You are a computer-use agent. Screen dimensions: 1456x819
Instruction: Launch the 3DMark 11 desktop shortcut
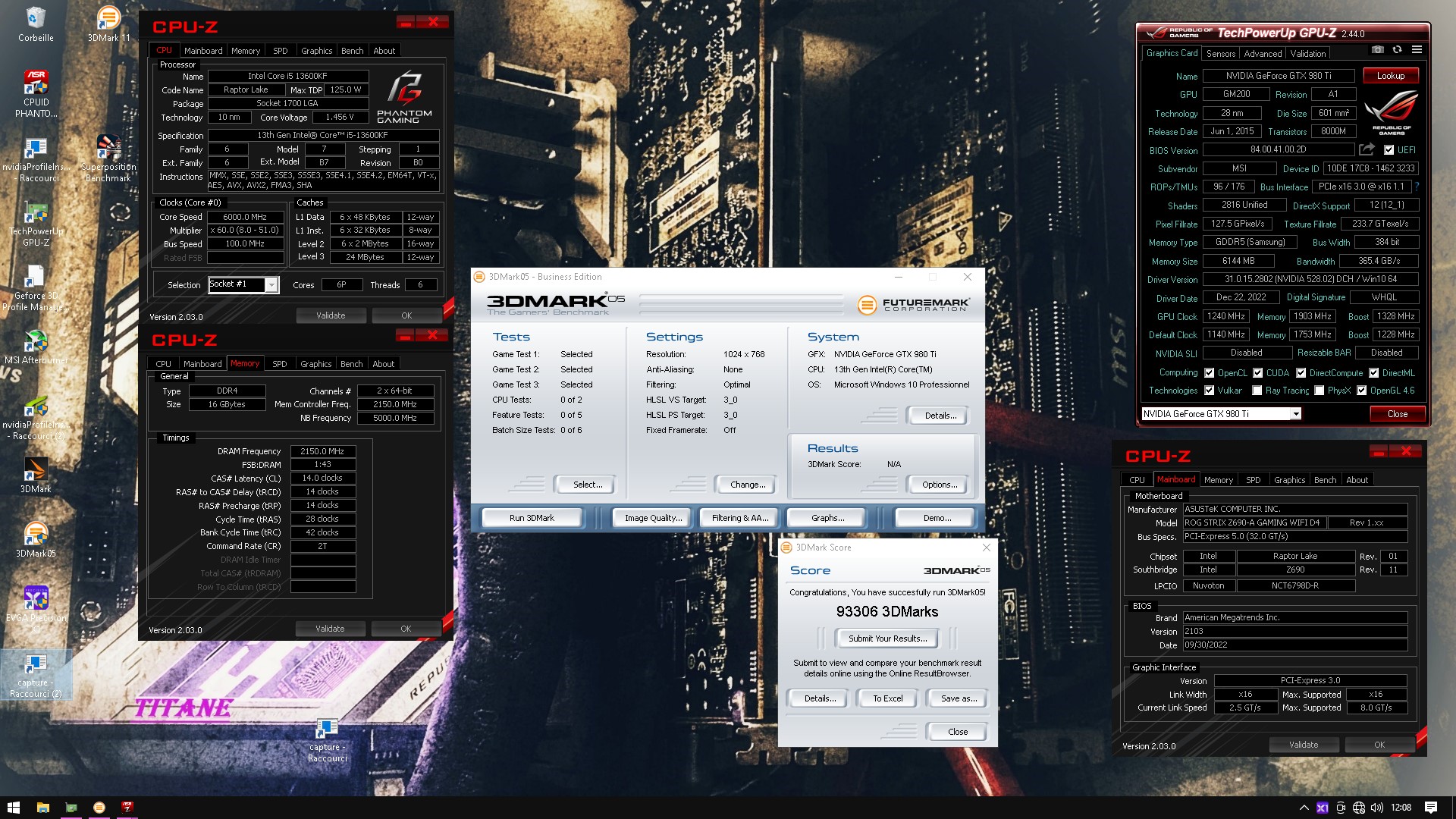[x=108, y=24]
